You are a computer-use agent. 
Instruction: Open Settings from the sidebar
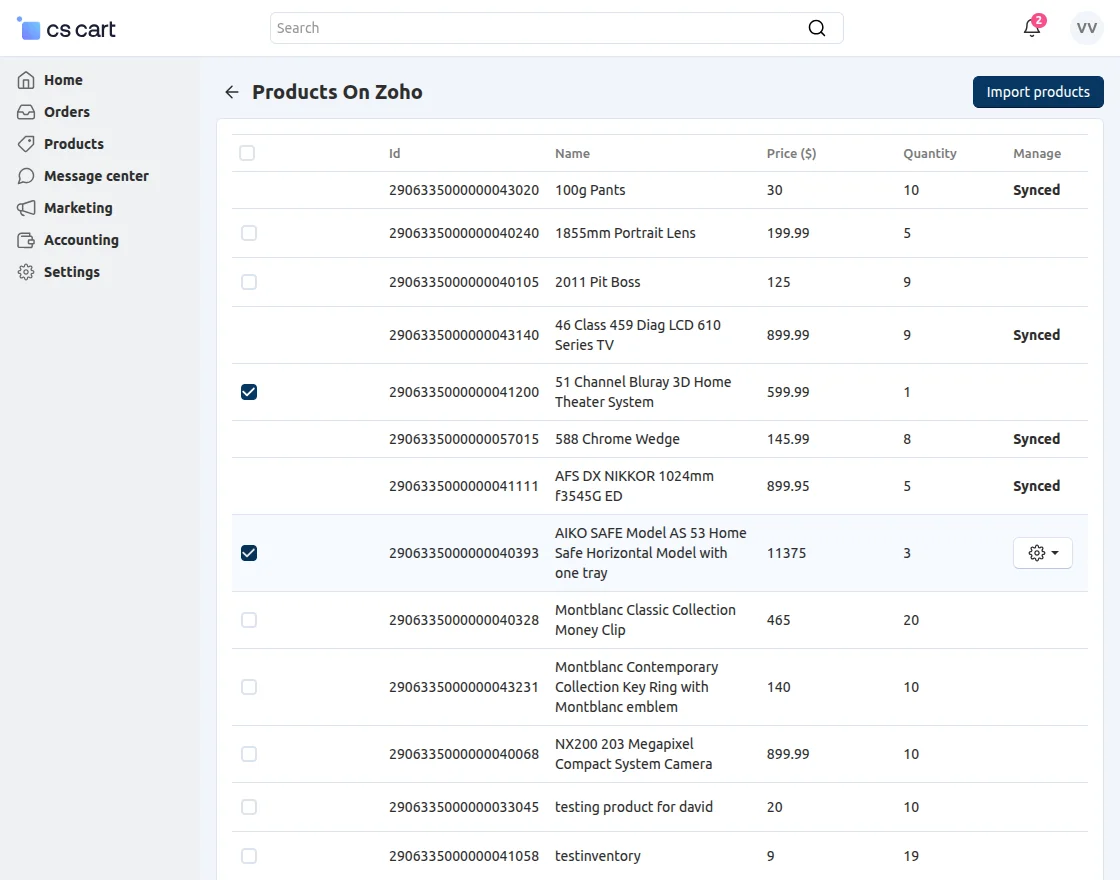coord(72,272)
